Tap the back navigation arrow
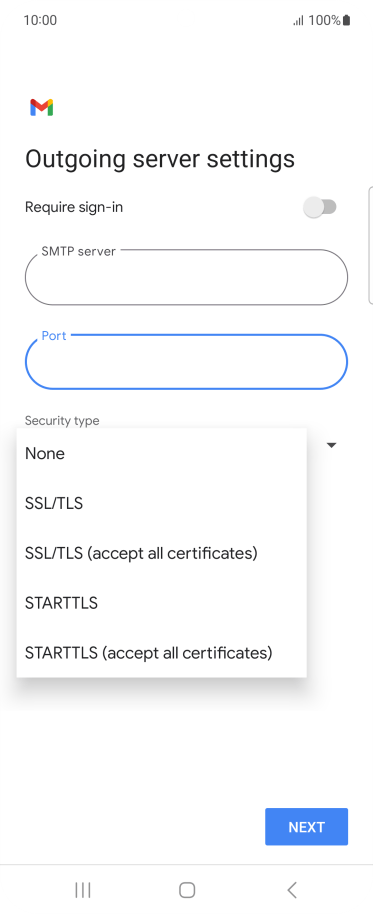This screenshot has width=373, height=914. pyautogui.click(x=292, y=890)
